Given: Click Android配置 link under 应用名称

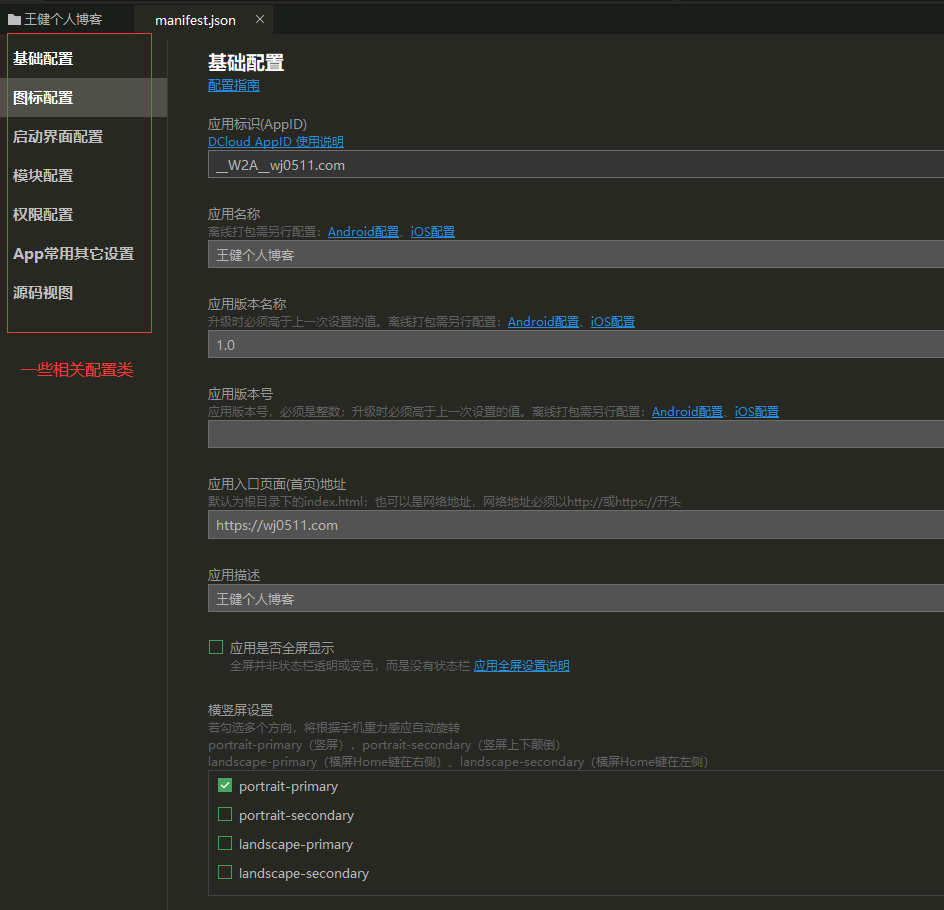Looking at the screenshot, I should pyautogui.click(x=363, y=231).
